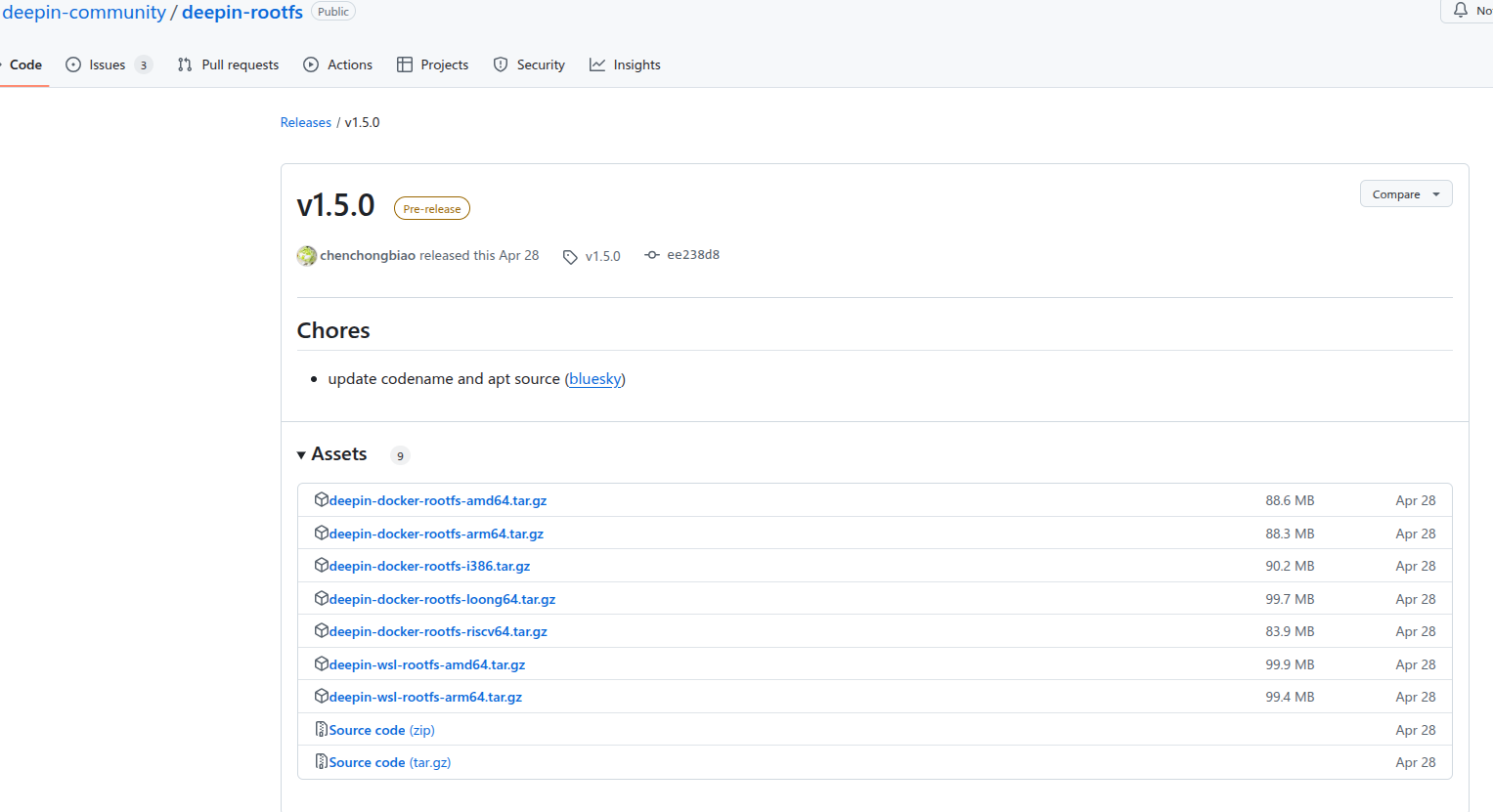Open the Code tab
This screenshot has height=812, width=1493.
coord(24,64)
